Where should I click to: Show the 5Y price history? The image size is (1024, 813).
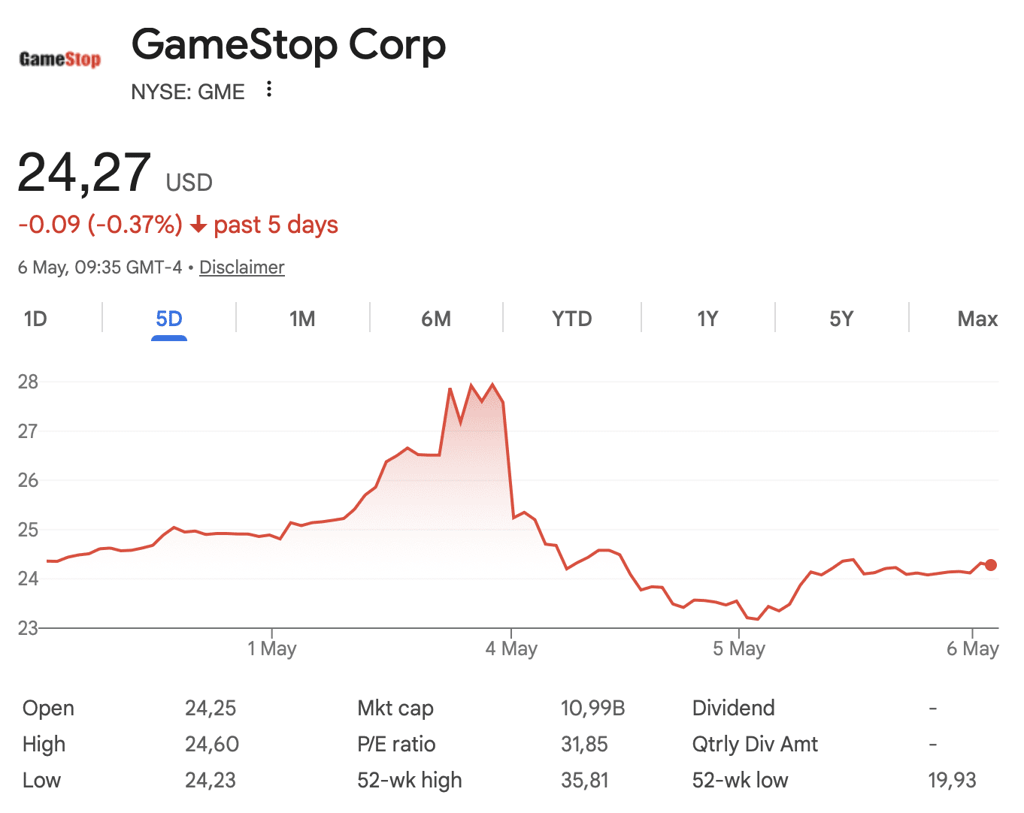[842, 319]
